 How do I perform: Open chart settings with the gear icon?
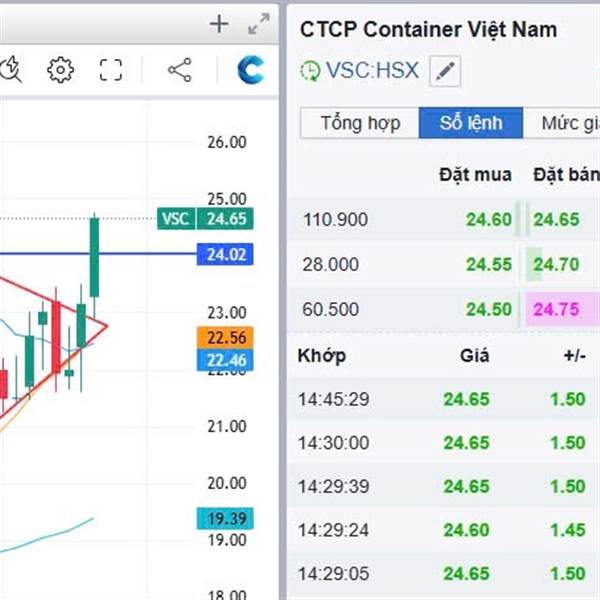pos(61,70)
